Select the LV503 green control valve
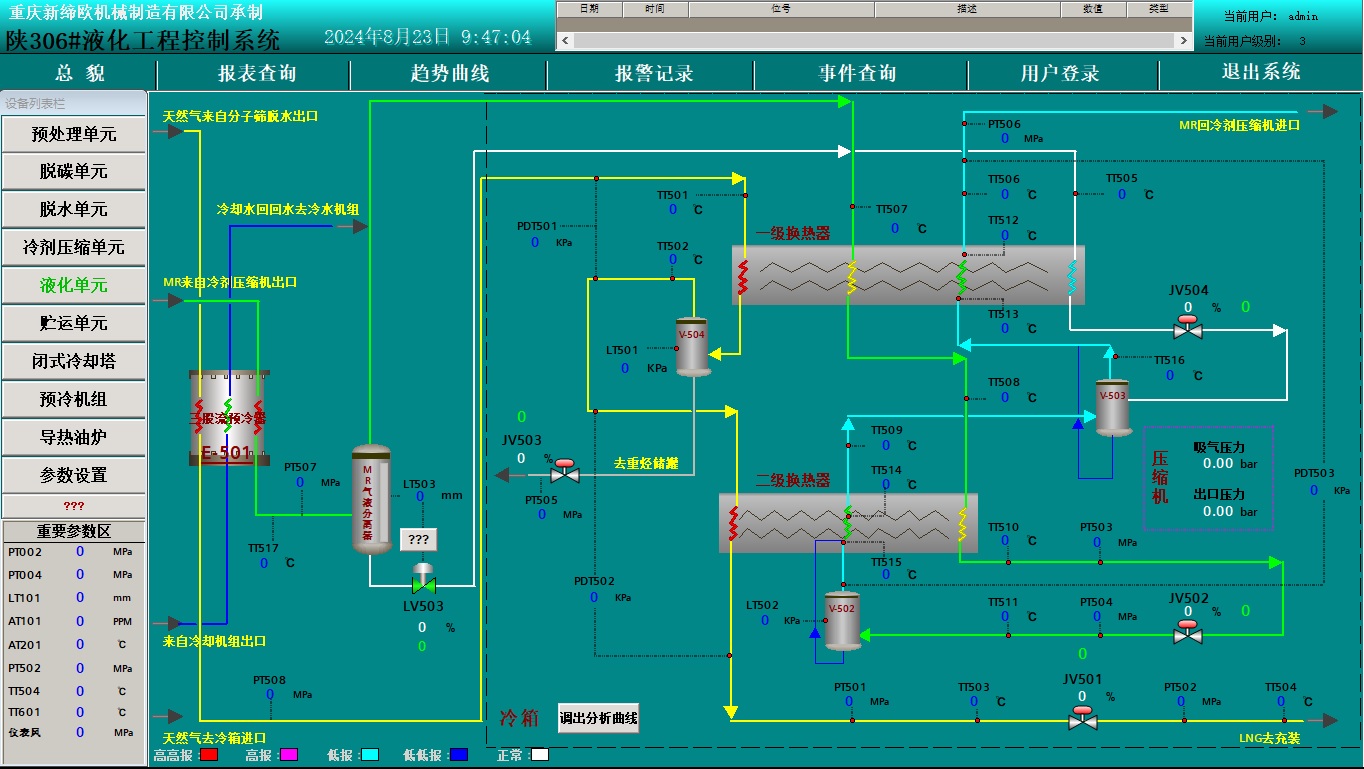 pyautogui.click(x=424, y=582)
